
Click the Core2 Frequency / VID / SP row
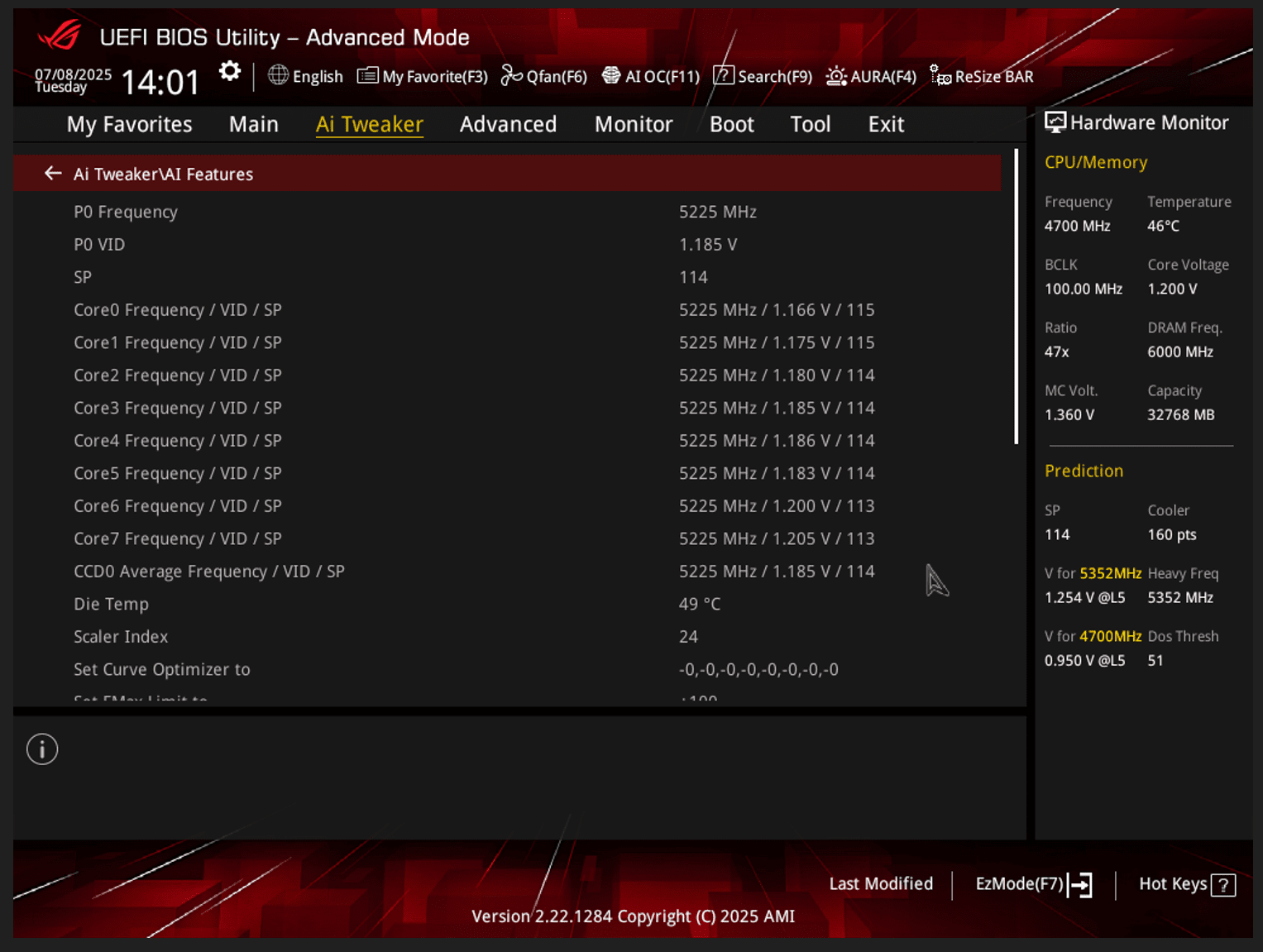(x=507, y=375)
